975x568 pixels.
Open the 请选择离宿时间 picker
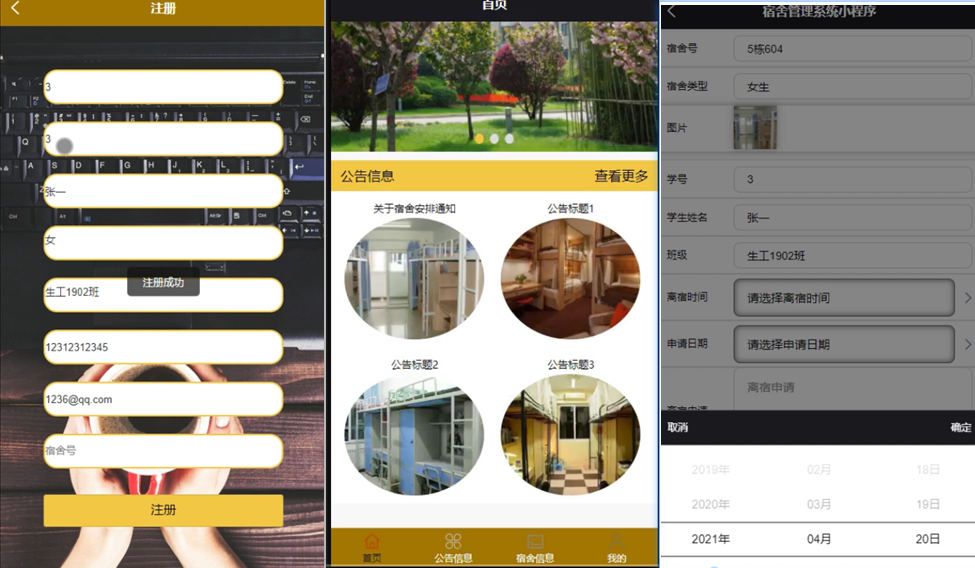tap(844, 297)
